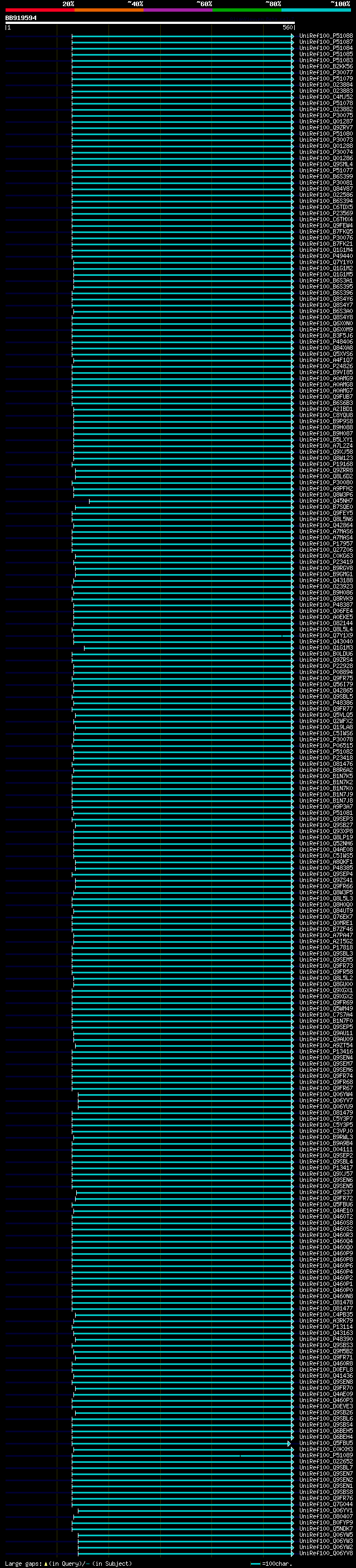Click the cyan alignment bar of UniRef100_P51088
The width and height of the screenshot is (356, 1568).
182,36
